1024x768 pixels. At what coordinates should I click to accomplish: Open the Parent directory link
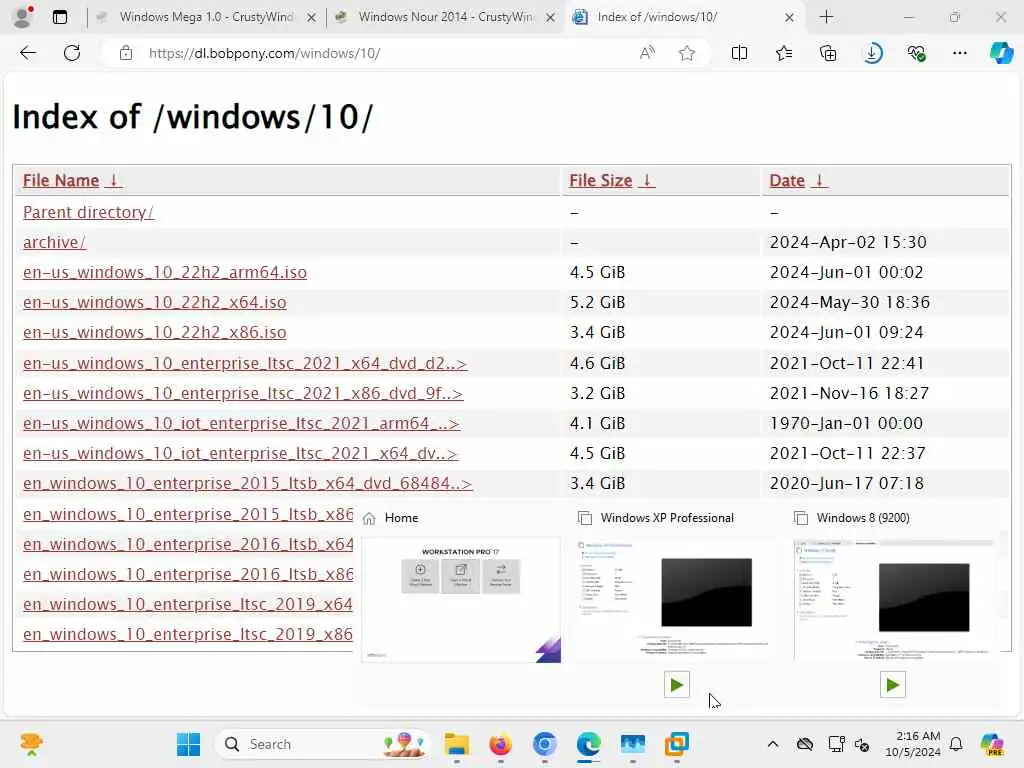point(88,212)
